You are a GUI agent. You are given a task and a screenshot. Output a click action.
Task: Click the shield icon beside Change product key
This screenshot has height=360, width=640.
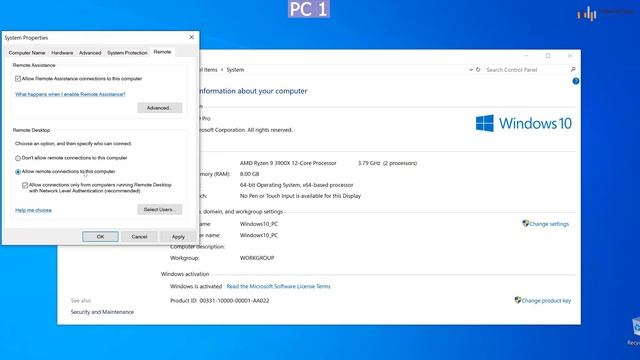point(518,300)
